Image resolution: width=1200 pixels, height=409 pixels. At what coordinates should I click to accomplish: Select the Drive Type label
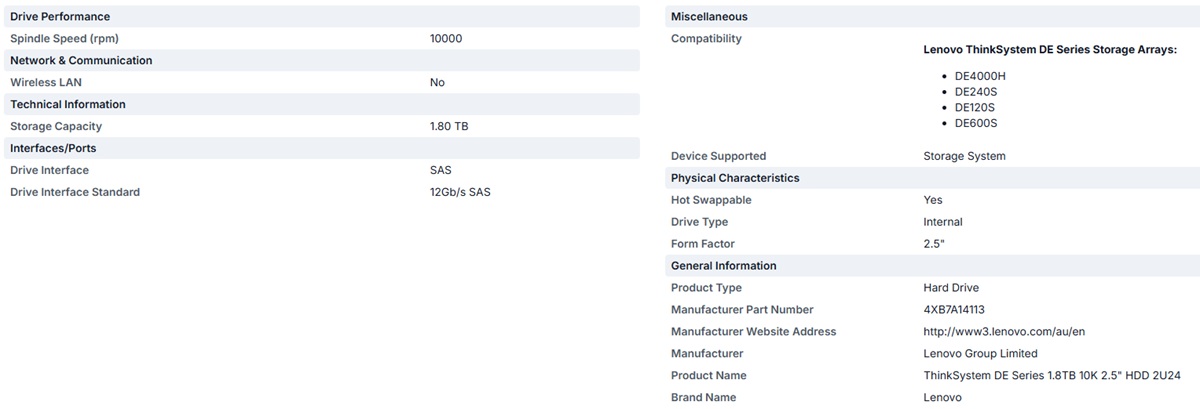pyautogui.click(x=699, y=223)
